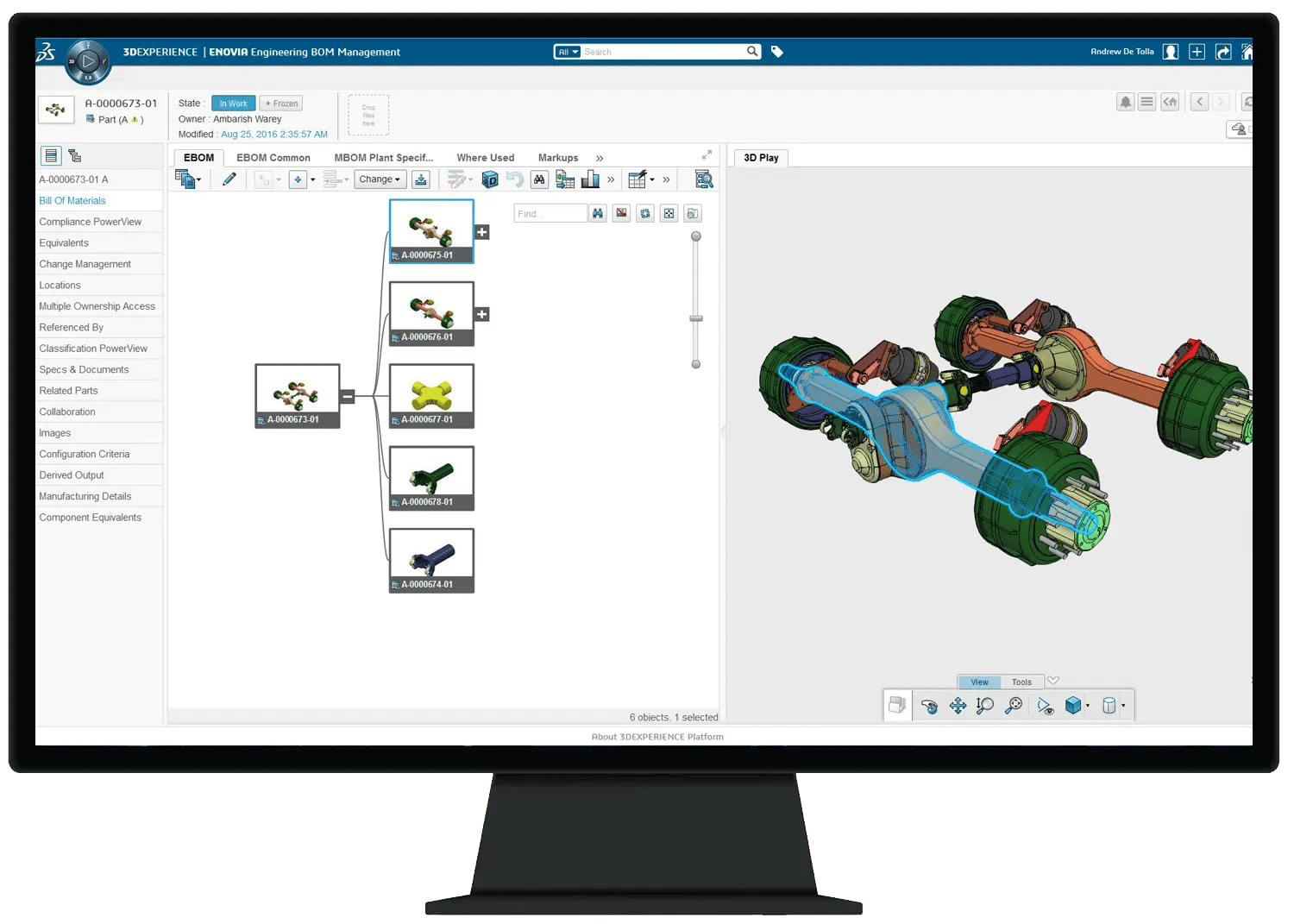Click the search-in-structure icon at toolbar far right
1294x924 pixels.
pos(704,179)
